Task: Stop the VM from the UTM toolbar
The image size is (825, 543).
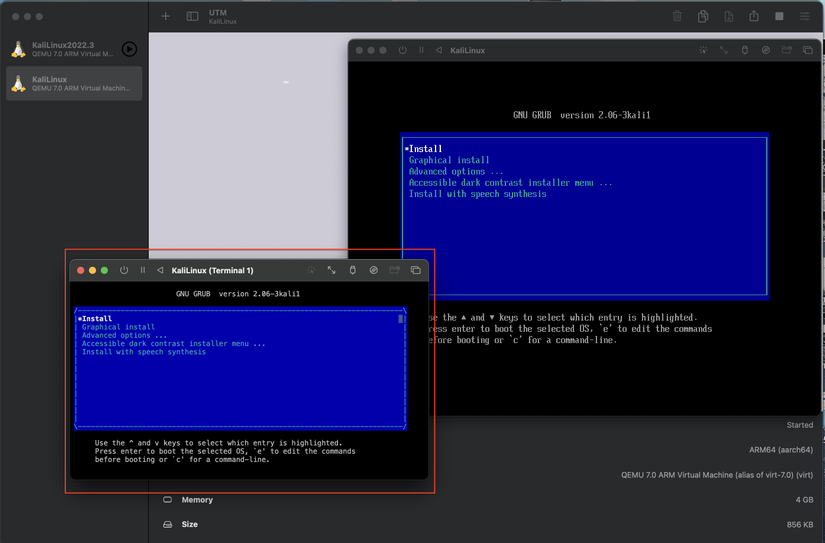Action: pyautogui.click(x=779, y=16)
